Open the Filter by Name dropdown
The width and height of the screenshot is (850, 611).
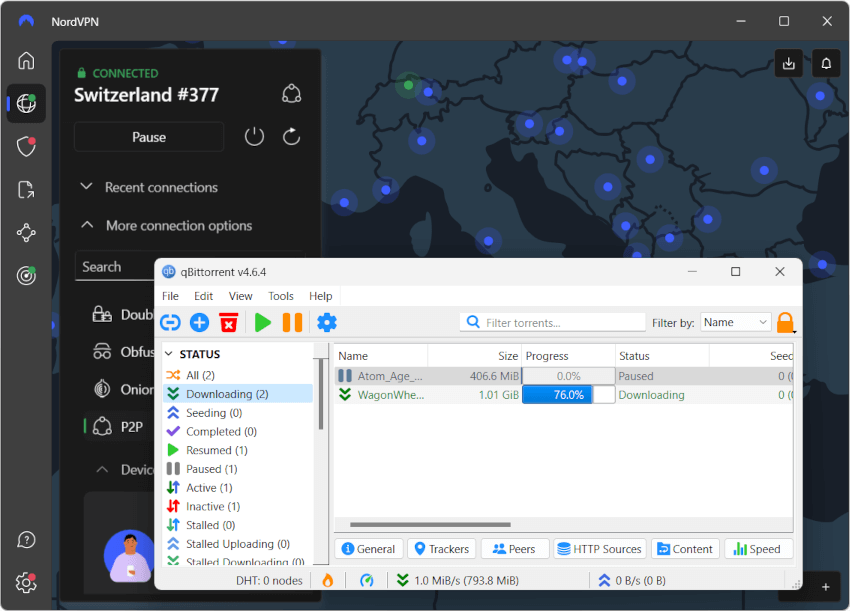(736, 323)
